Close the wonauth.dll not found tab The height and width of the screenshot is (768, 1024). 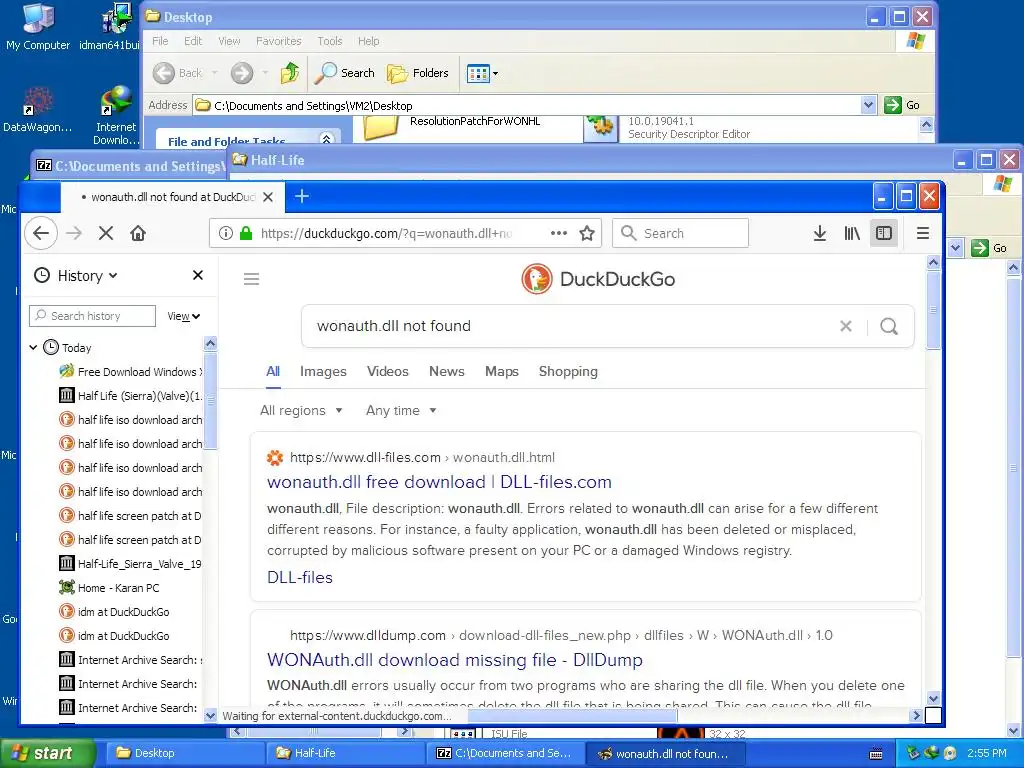point(268,197)
